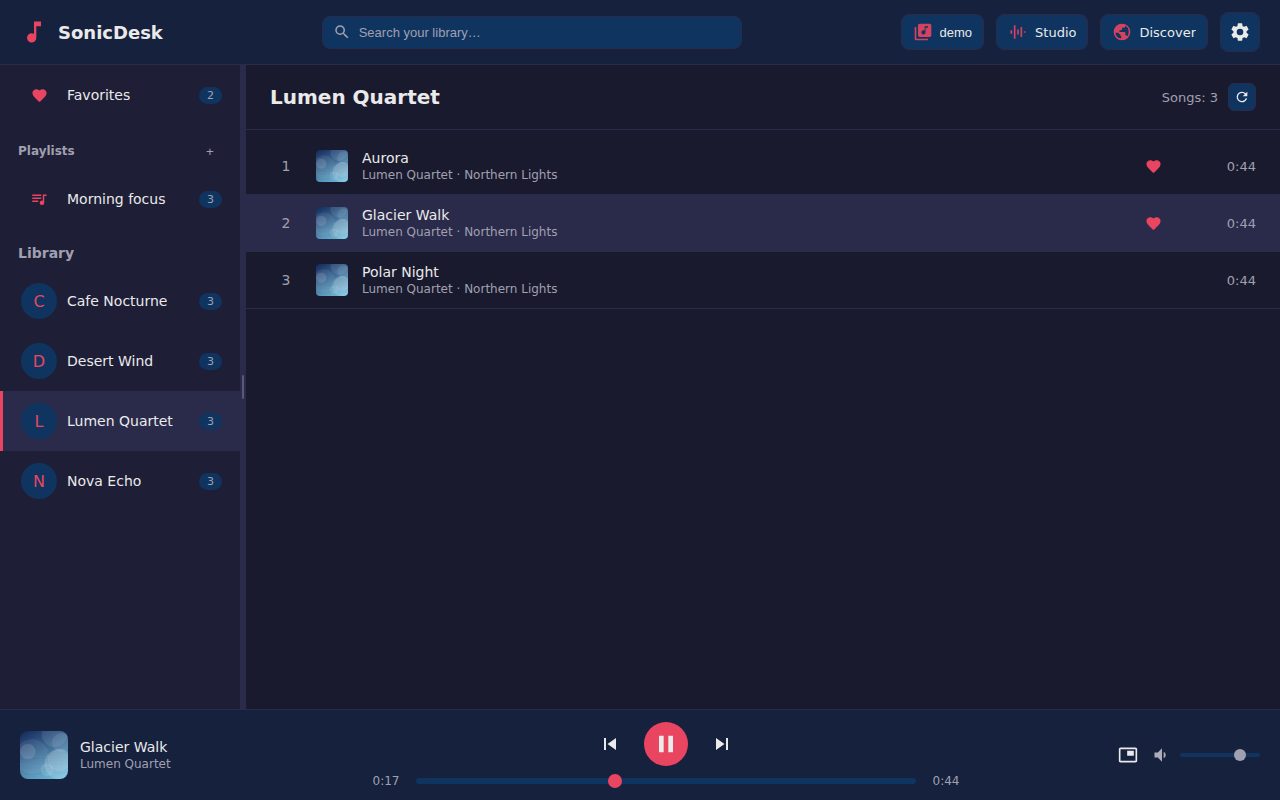Click the C avatar for Cafe Nocturne
This screenshot has width=1280, height=800.
[x=39, y=301]
